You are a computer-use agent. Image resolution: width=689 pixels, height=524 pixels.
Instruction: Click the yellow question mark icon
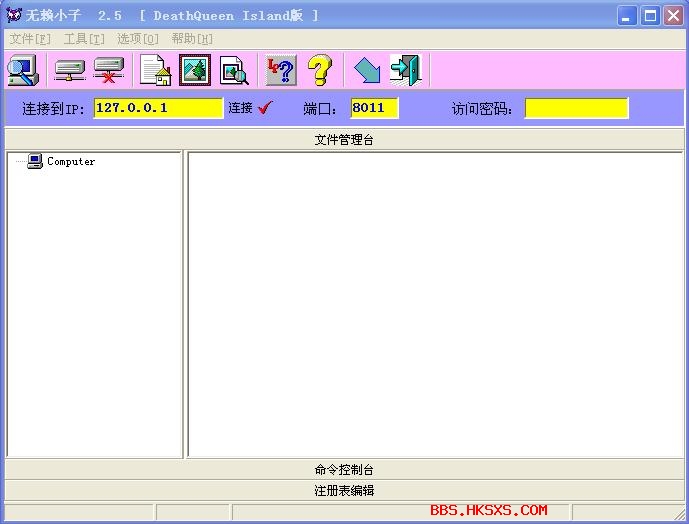tap(319, 70)
